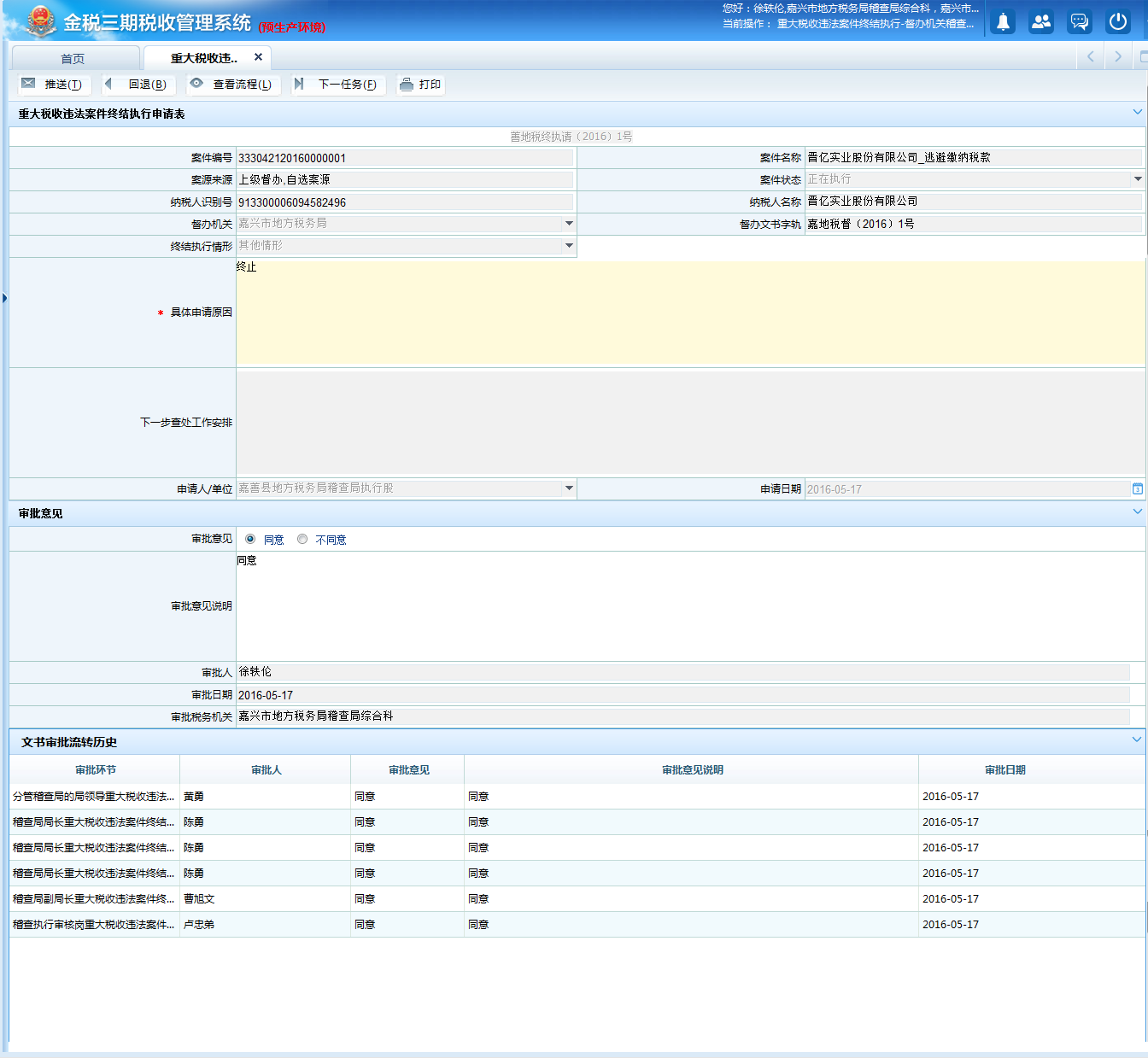Image resolution: width=1148 pixels, height=1058 pixels.
Task: Click the 审批意见说明 column header
Action: click(692, 770)
